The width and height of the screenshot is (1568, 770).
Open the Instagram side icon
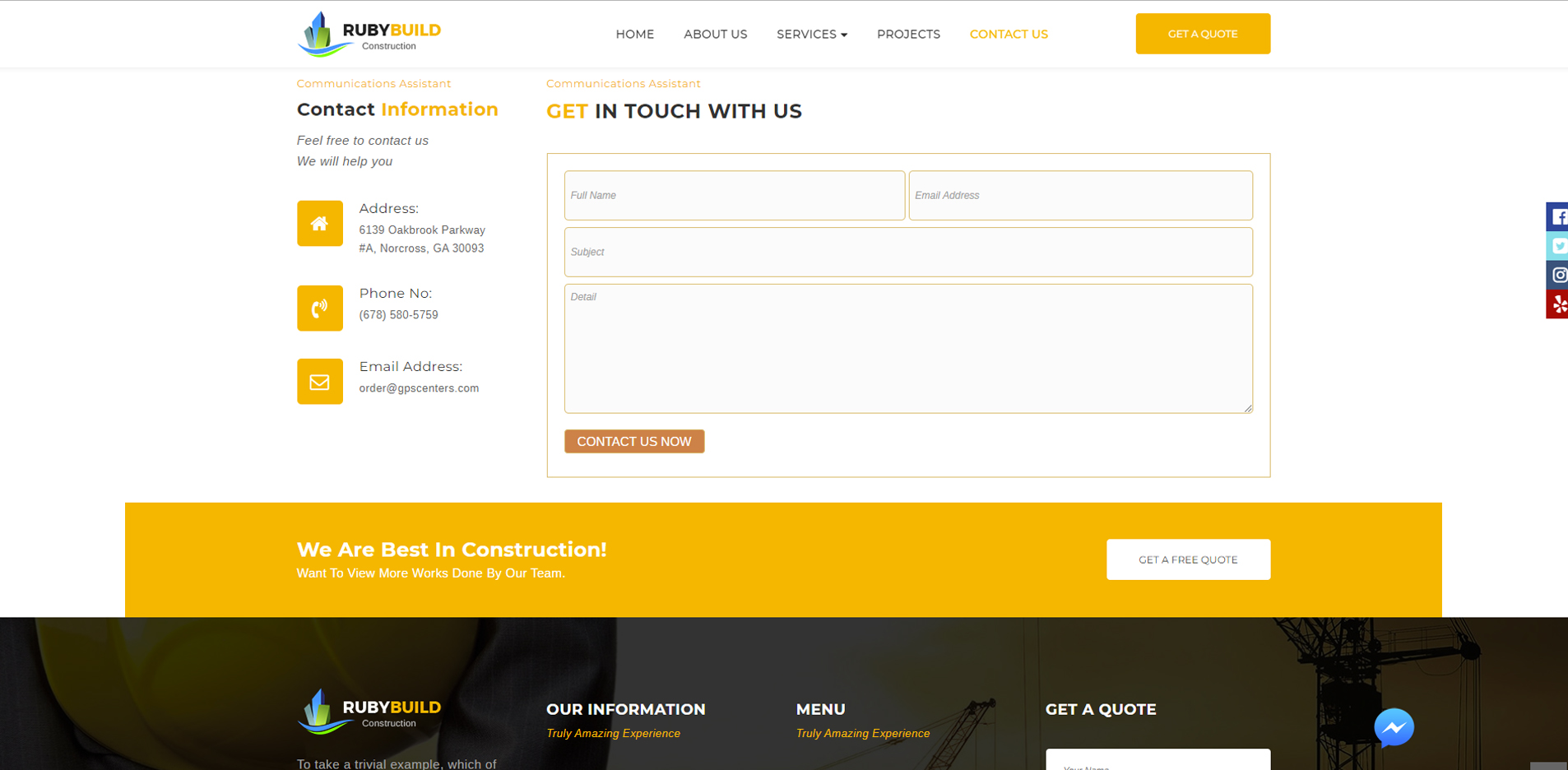pos(1557,275)
